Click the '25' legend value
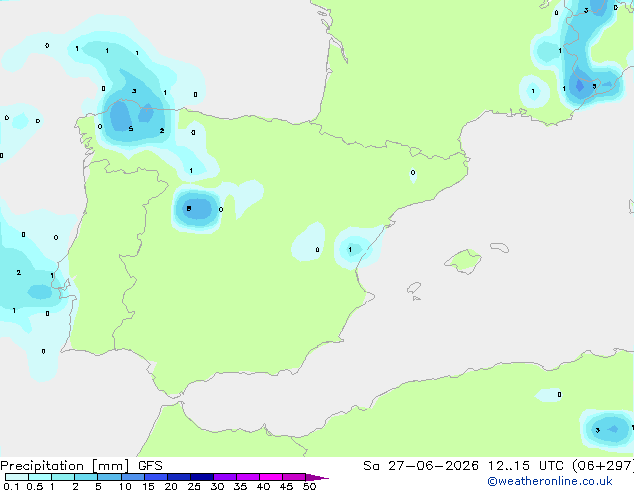The image size is (634, 490). click(194, 486)
